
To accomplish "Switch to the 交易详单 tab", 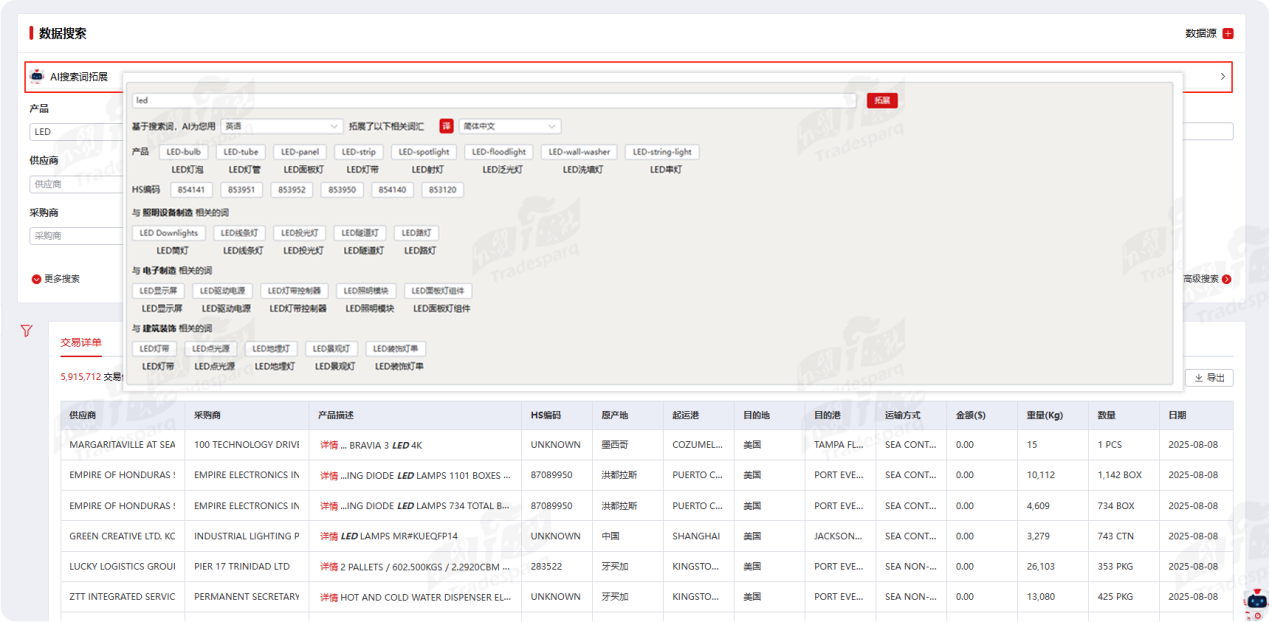I will (x=80, y=342).
